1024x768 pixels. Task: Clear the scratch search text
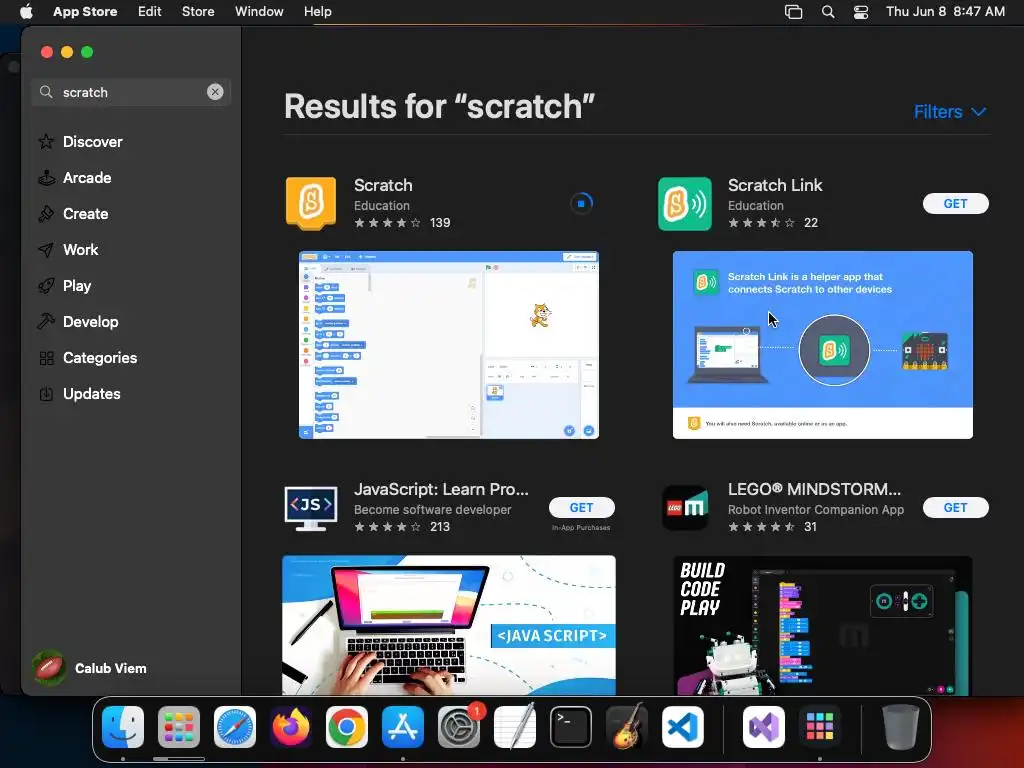click(215, 92)
